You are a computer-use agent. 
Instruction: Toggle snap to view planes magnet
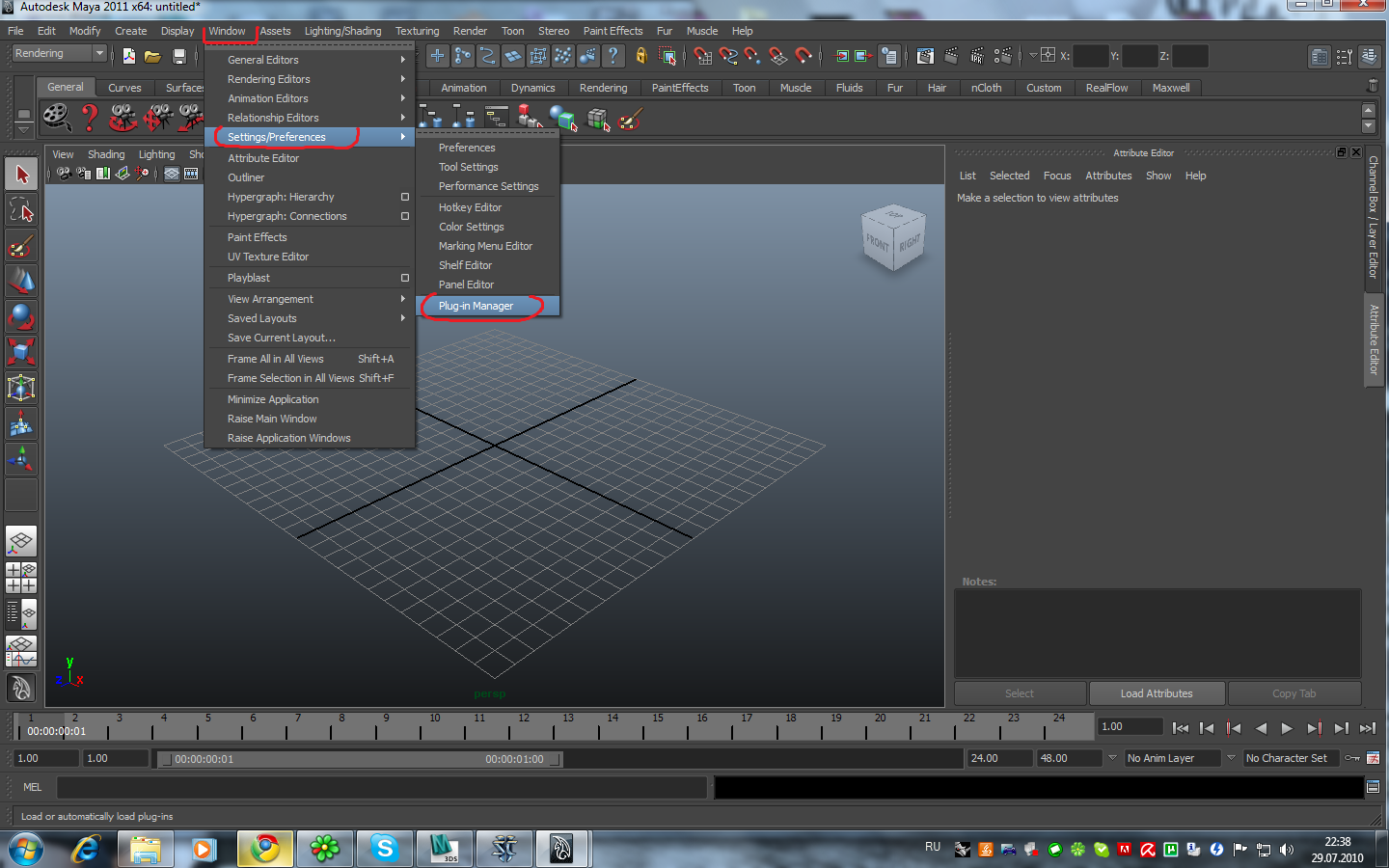click(778, 56)
